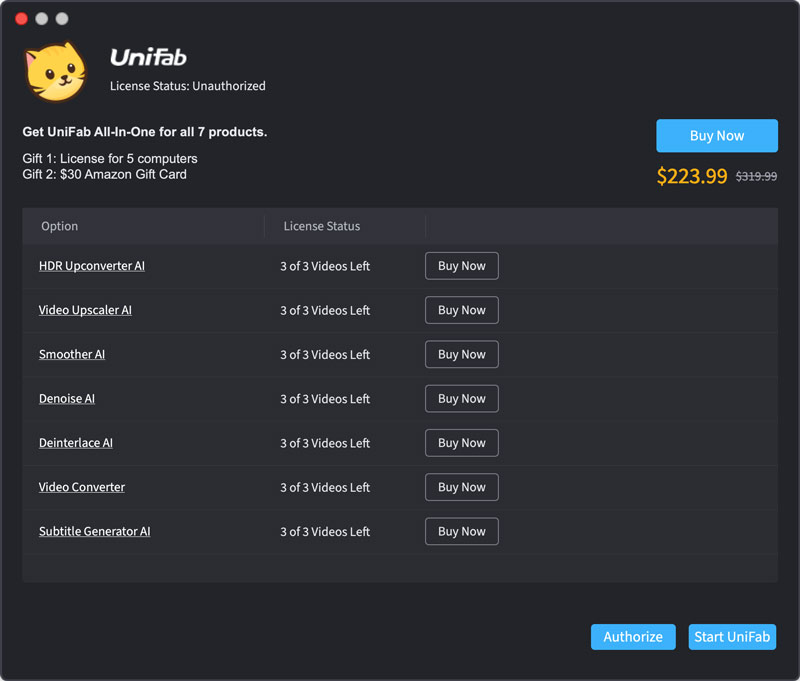Screen dimensions: 800x681
Task: Click the 'Get UniFab All-In-One' headline
Action: coord(145,132)
